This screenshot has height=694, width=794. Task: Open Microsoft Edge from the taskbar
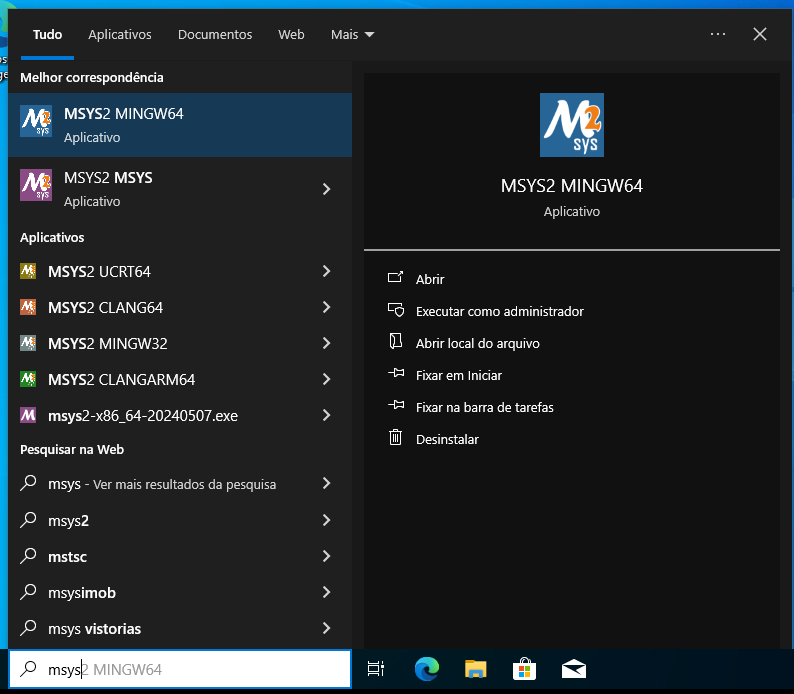428,669
